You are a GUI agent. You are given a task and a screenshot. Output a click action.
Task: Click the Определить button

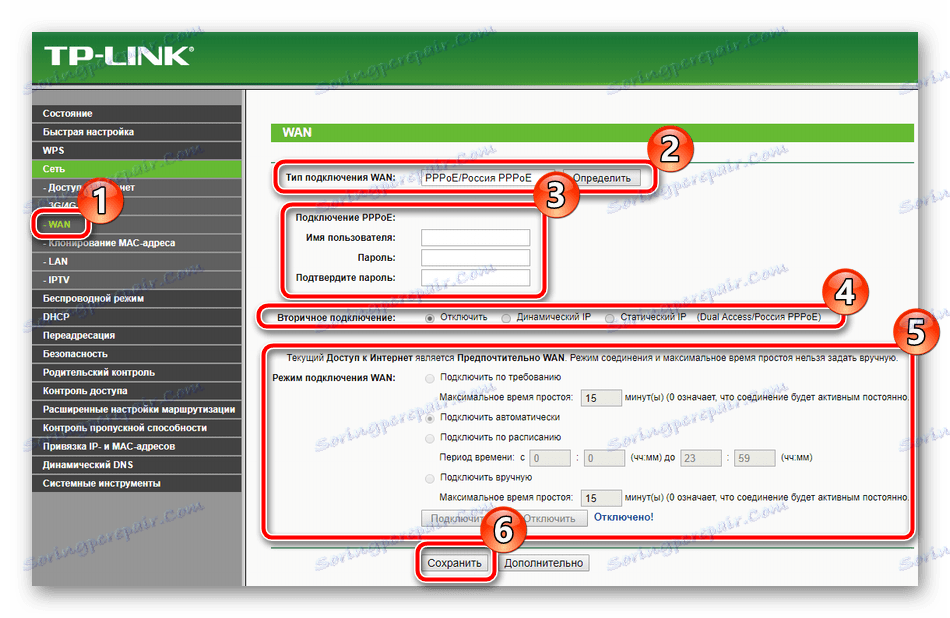pos(602,178)
